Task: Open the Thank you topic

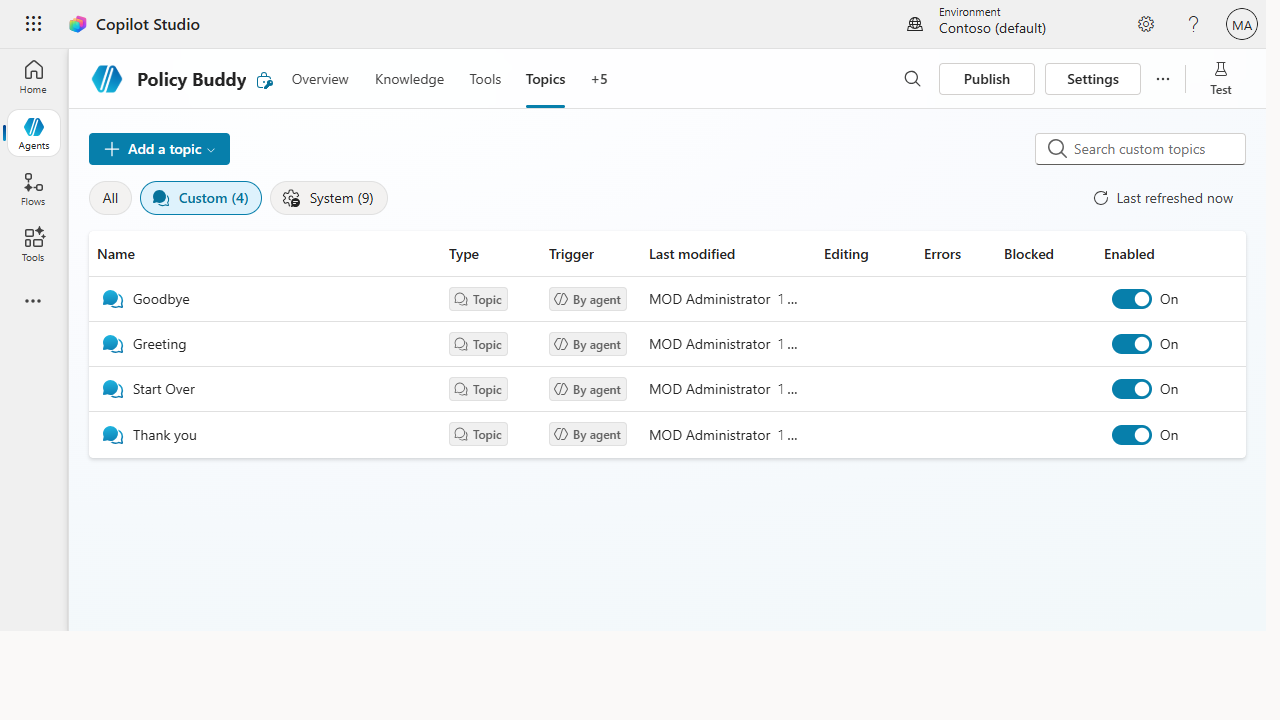Action: click(165, 435)
